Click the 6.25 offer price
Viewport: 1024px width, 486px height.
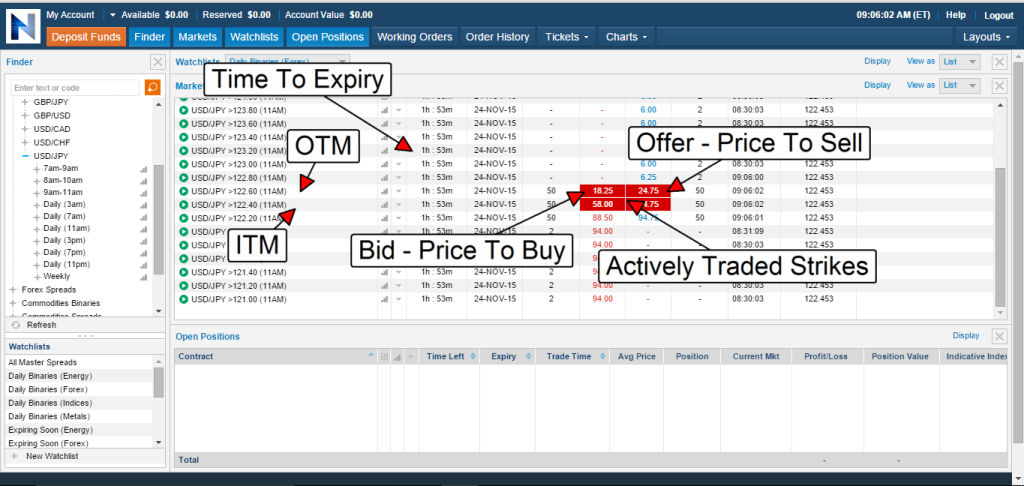648,177
